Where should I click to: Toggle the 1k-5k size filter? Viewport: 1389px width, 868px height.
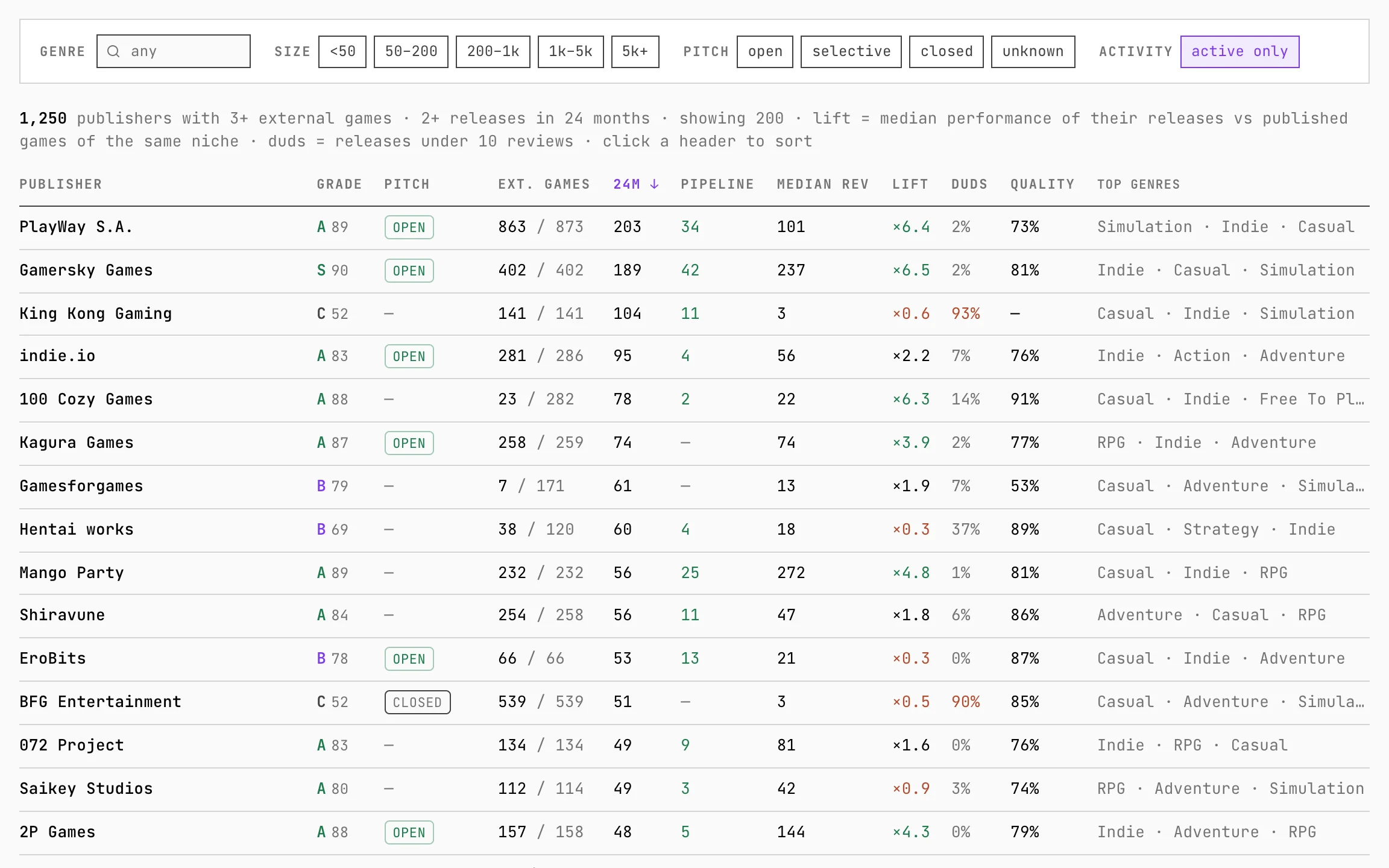tap(571, 51)
